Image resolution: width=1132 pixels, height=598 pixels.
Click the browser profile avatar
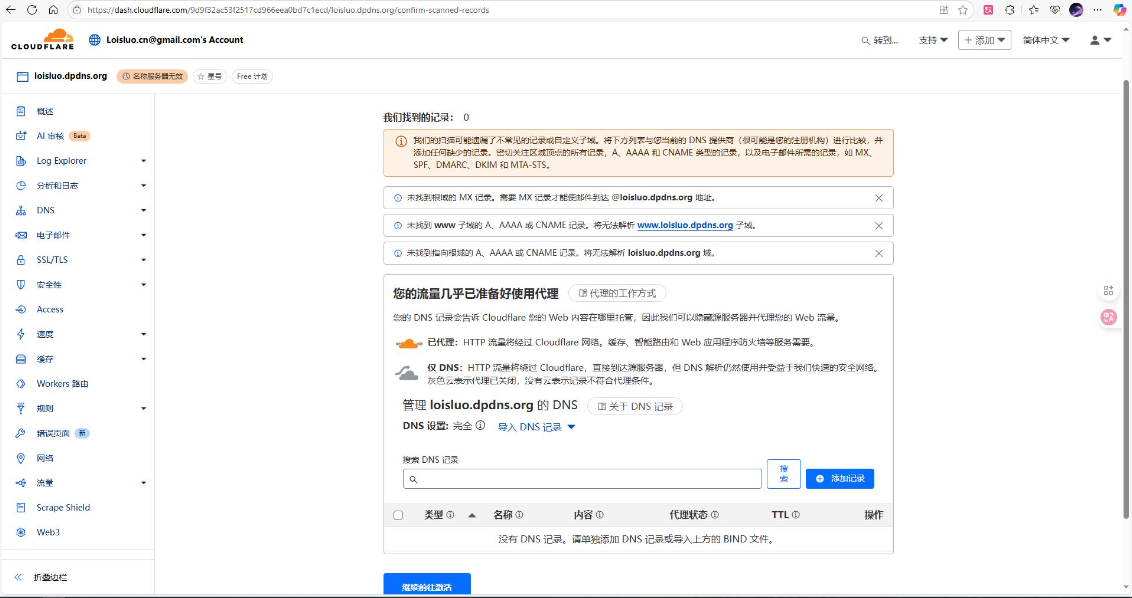[1076, 10]
